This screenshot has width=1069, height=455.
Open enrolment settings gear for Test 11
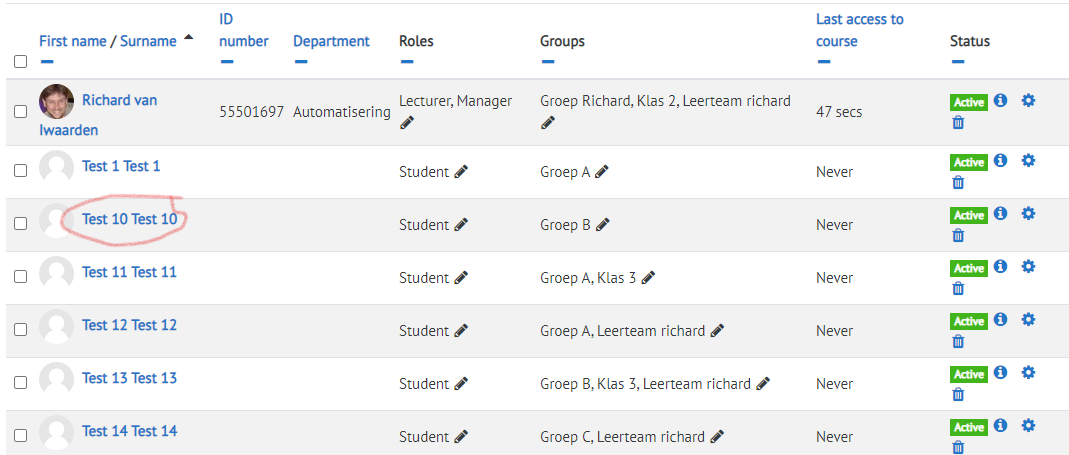[1028, 267]
